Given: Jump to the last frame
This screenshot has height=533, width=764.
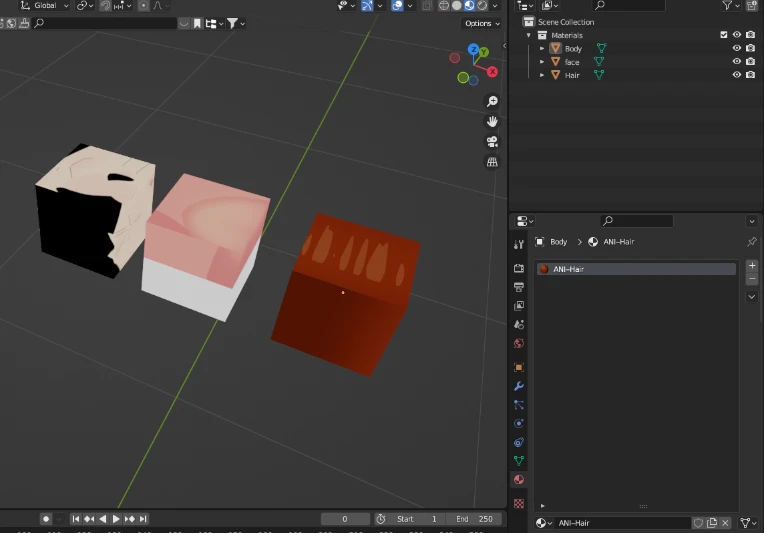Looking at the screenshot, I should (x=143, y=519).
